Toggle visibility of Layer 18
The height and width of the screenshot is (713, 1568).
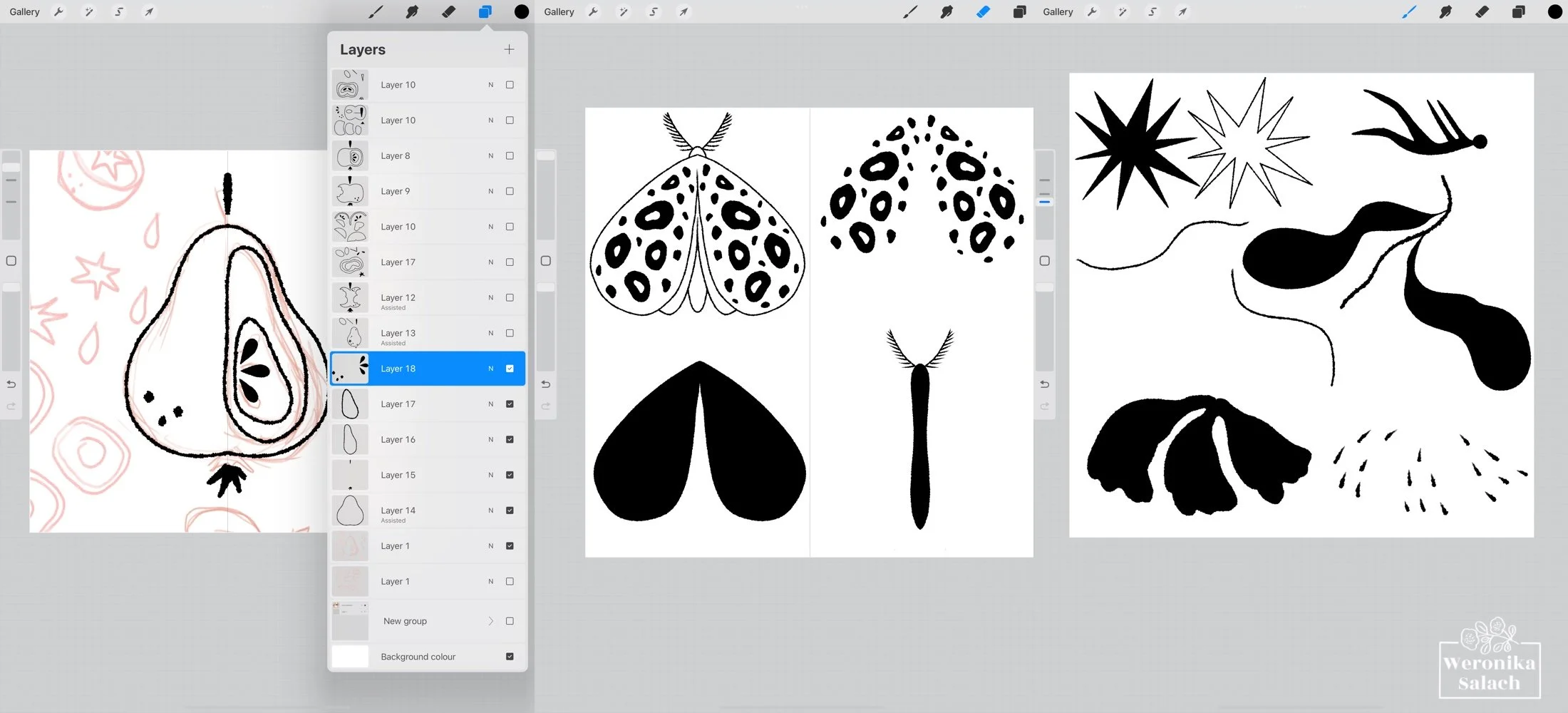point(509,368)
